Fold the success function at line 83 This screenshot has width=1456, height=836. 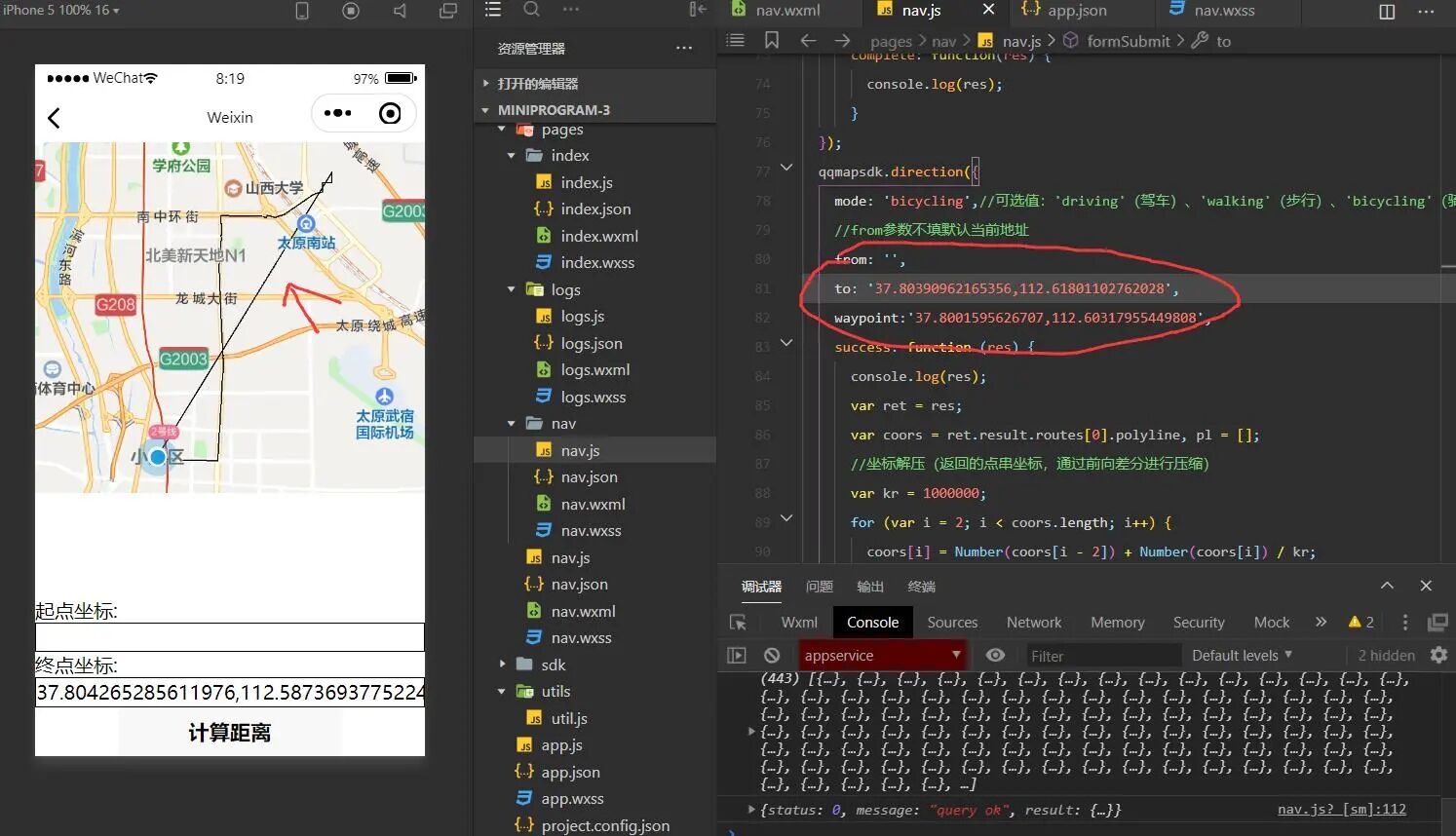[786, 343]
